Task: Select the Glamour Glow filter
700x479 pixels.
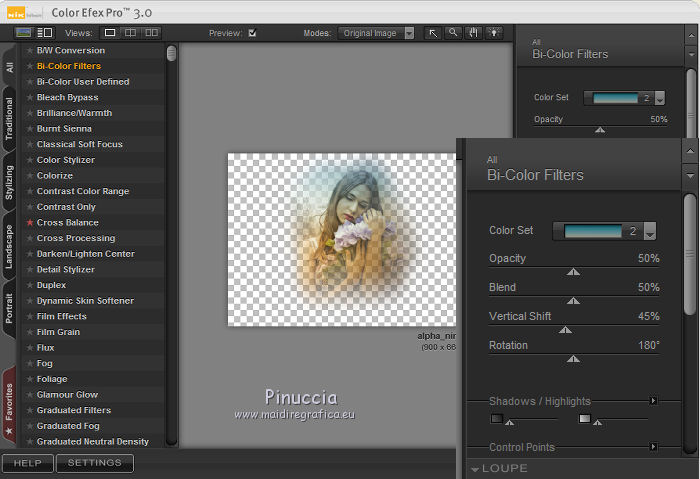Action: [67, 395]
